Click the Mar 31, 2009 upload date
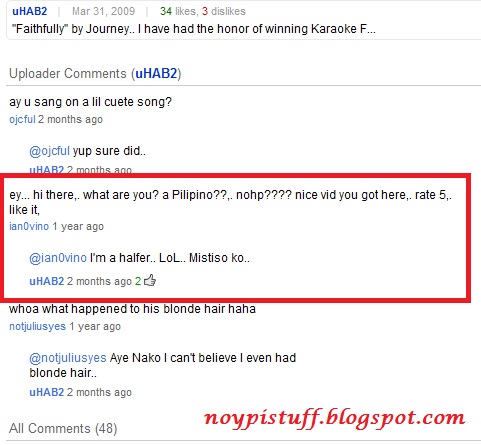Screen dimensions: 481x445 coord(104,11)
